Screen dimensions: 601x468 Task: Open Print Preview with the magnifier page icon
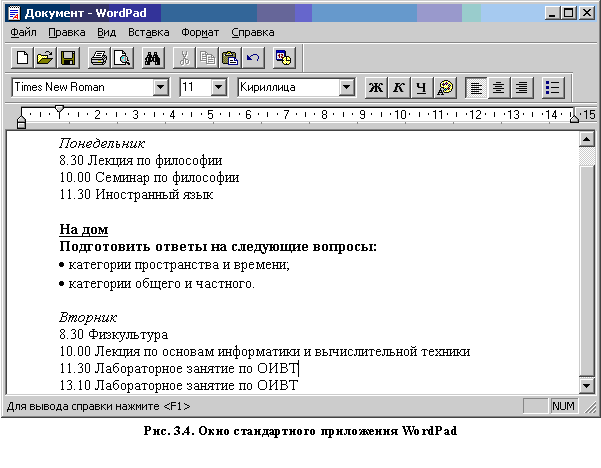[122, 58]
